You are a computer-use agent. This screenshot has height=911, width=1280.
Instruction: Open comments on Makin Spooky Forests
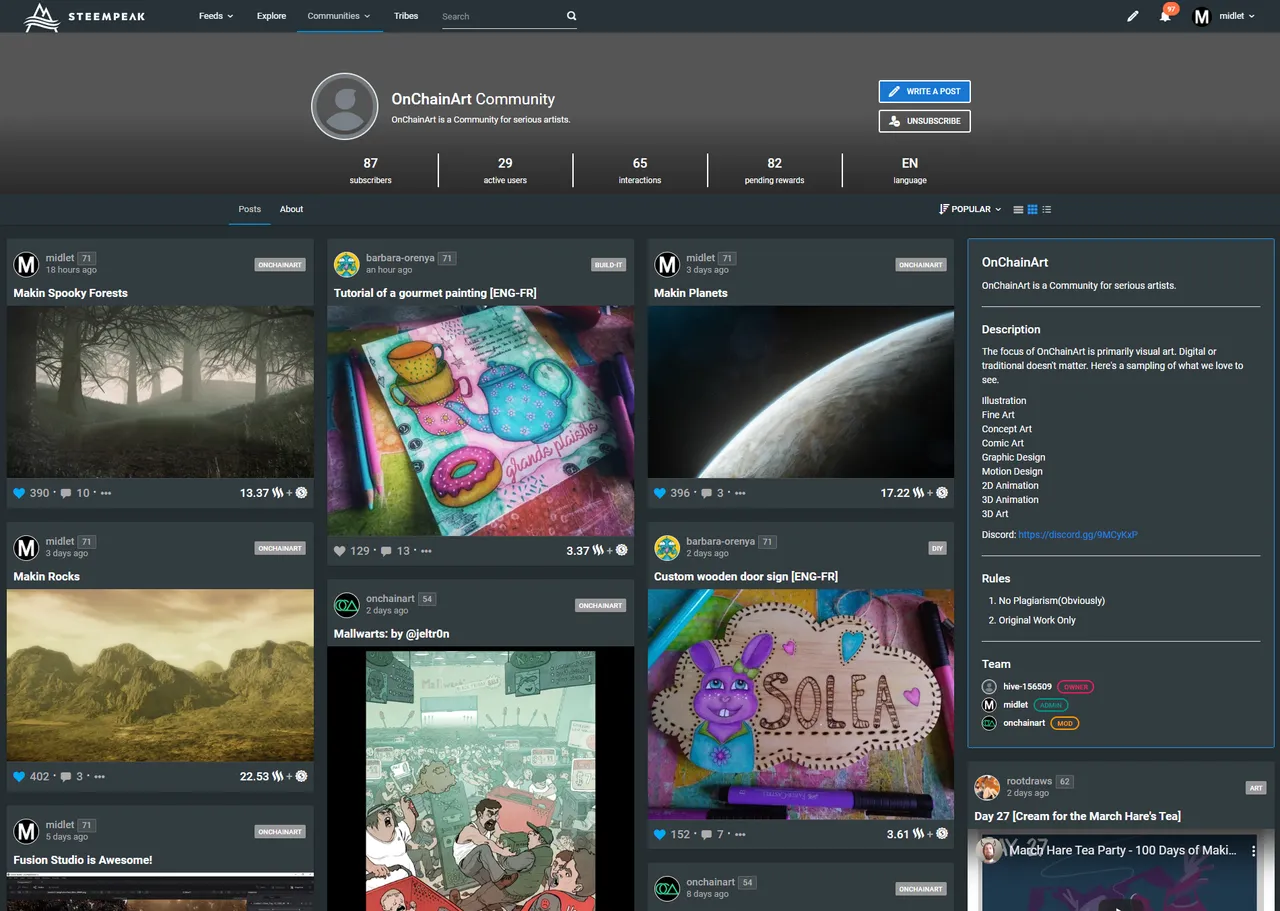tap(66, 493)
